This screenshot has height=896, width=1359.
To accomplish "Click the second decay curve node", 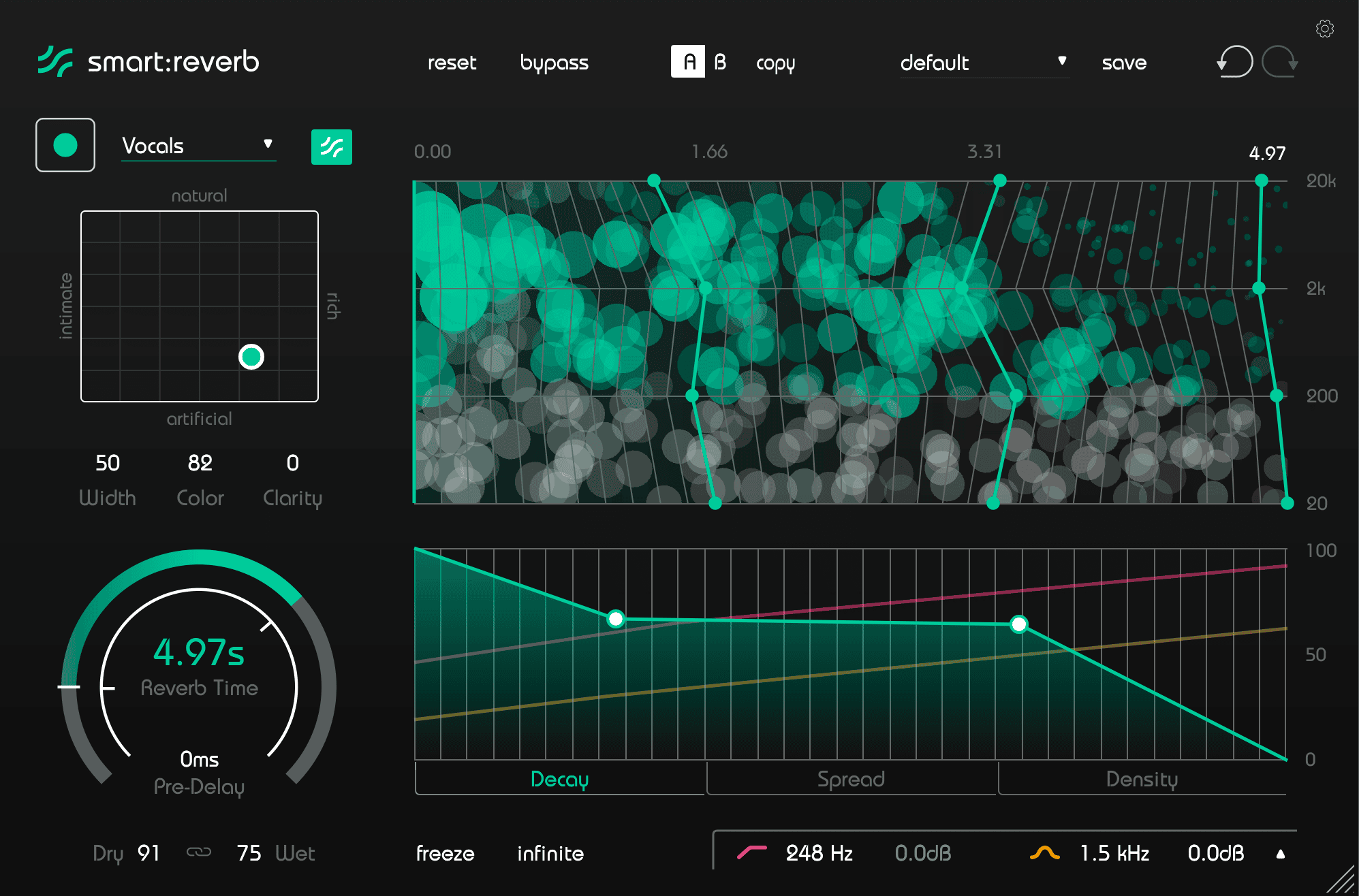I will [1019, 624].
